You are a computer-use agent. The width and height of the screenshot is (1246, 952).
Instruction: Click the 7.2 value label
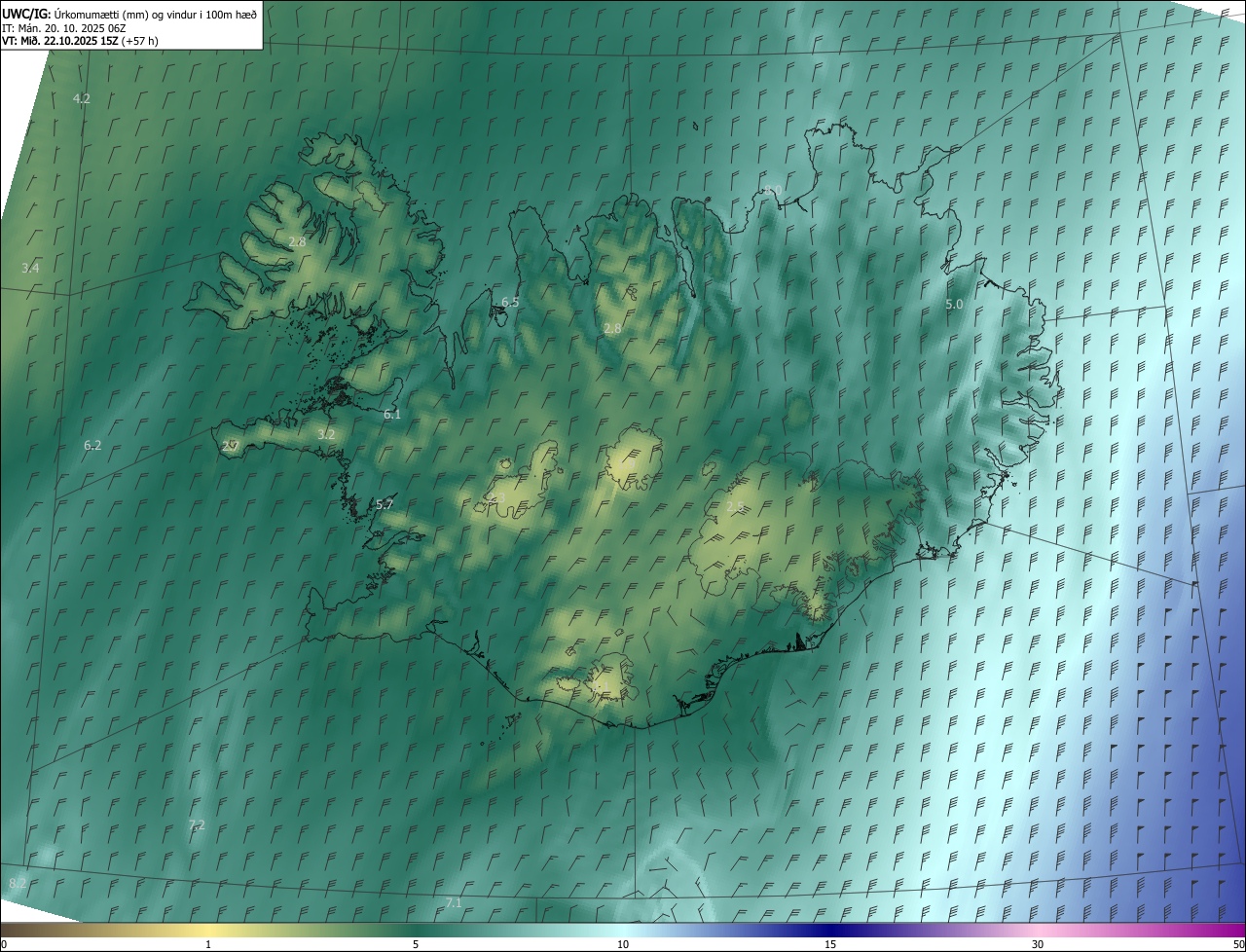tap(197, 825)
